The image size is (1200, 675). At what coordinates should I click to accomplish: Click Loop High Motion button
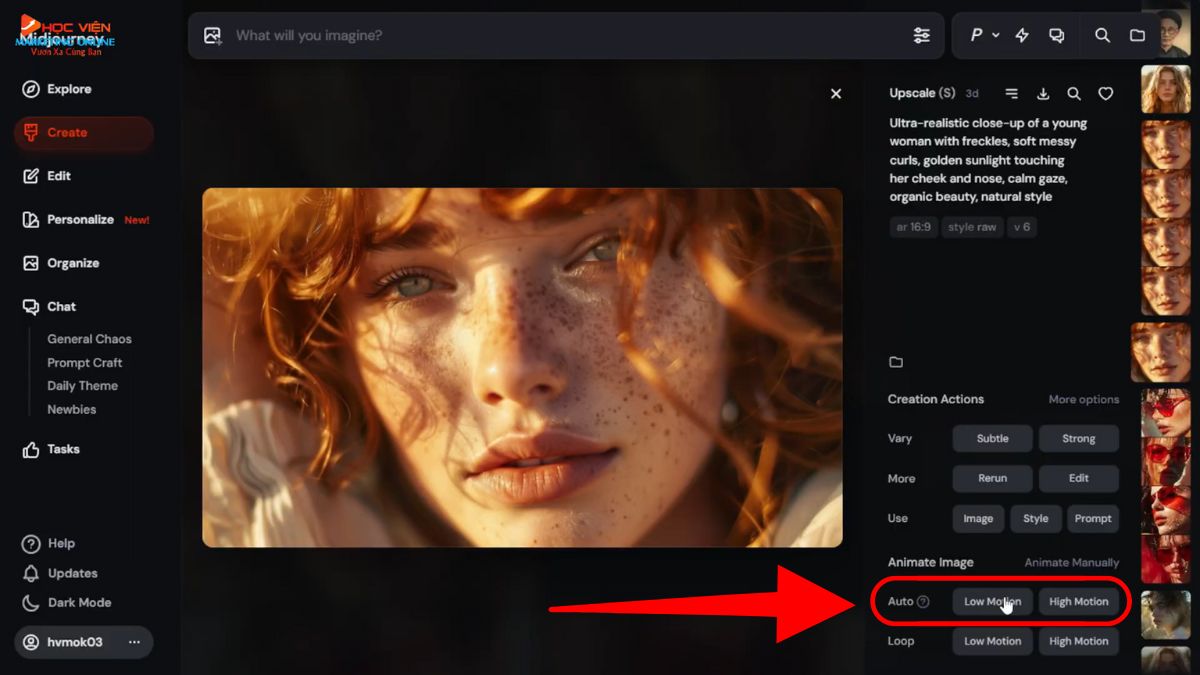click(1078, 641)
